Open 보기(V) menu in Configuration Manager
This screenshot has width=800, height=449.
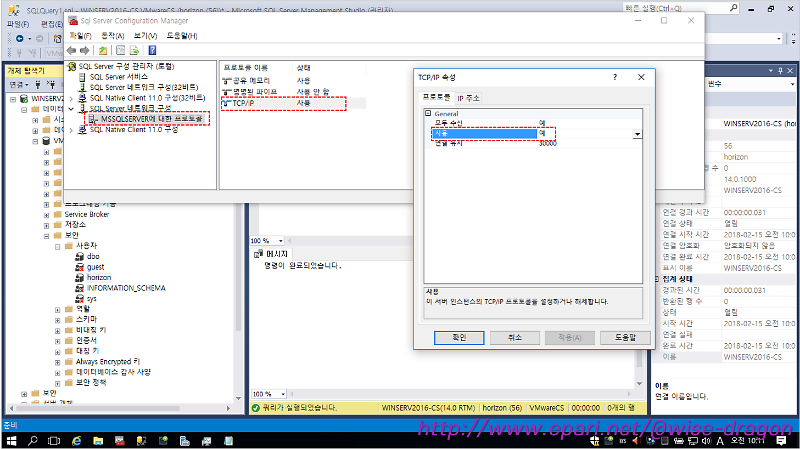145,36
